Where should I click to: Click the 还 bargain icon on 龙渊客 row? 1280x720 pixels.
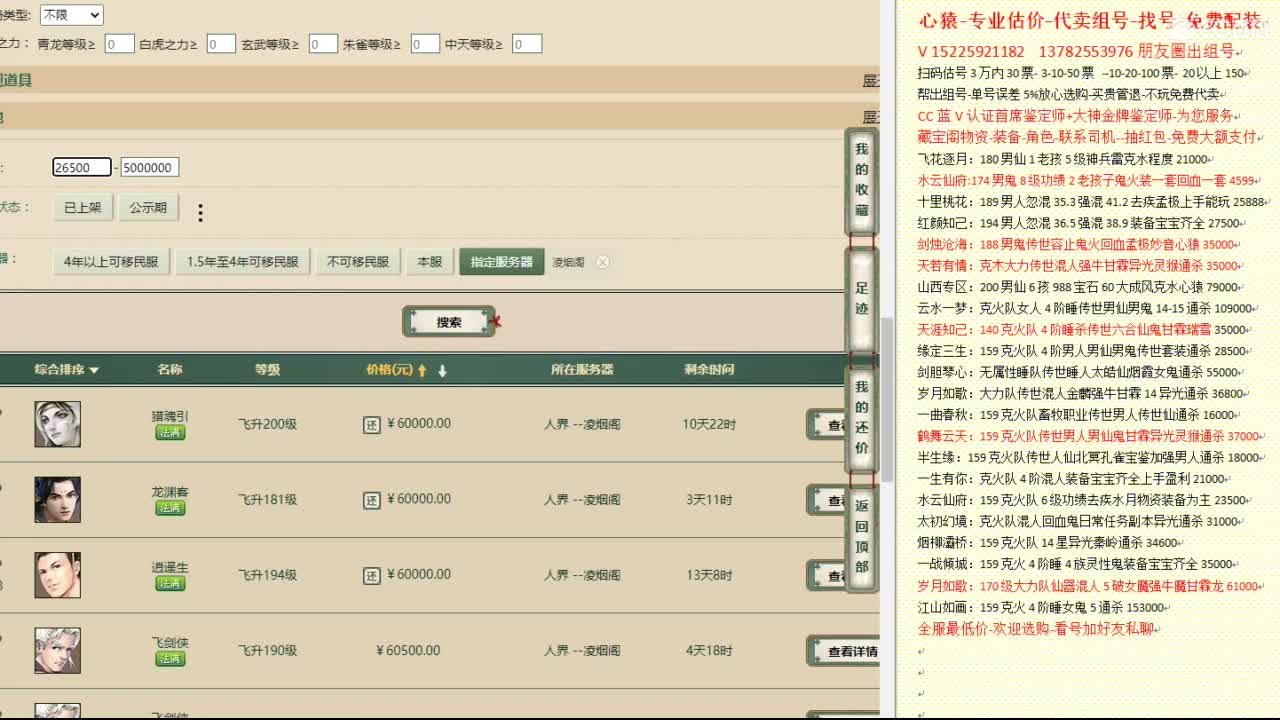pos(372,500)
